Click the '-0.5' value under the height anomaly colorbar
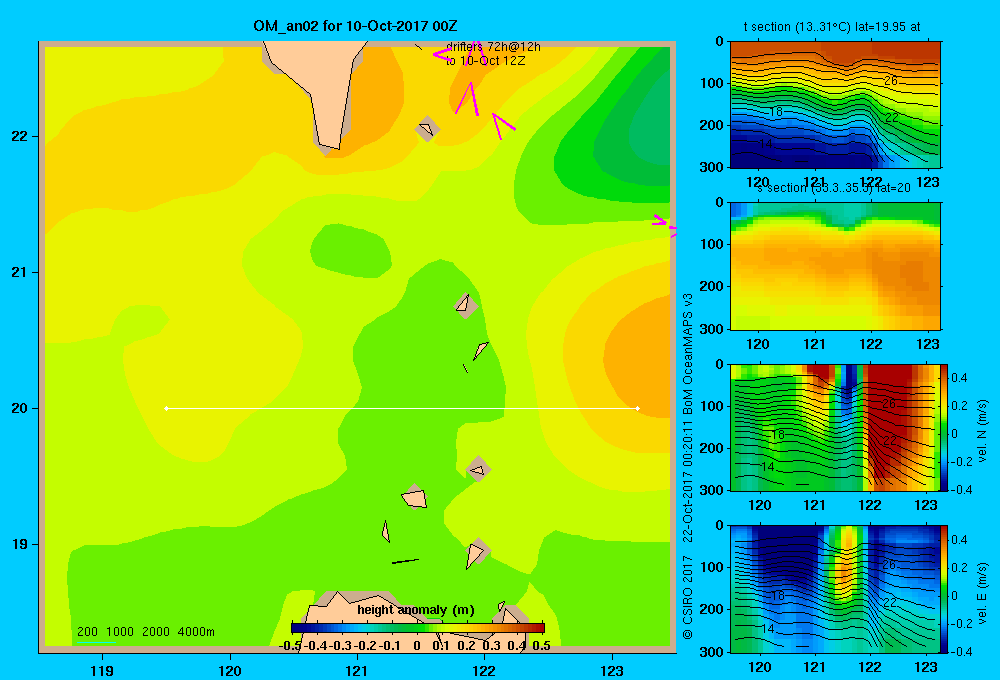The height and width of the screenshot is (680, 1000). [x=291, y=646]
